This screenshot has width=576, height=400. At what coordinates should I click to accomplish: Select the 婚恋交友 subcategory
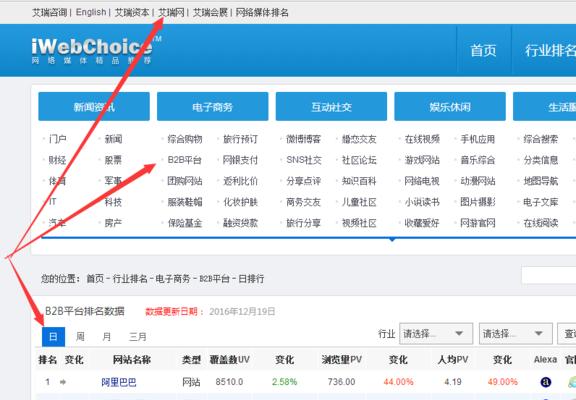(x=359, y=139)
